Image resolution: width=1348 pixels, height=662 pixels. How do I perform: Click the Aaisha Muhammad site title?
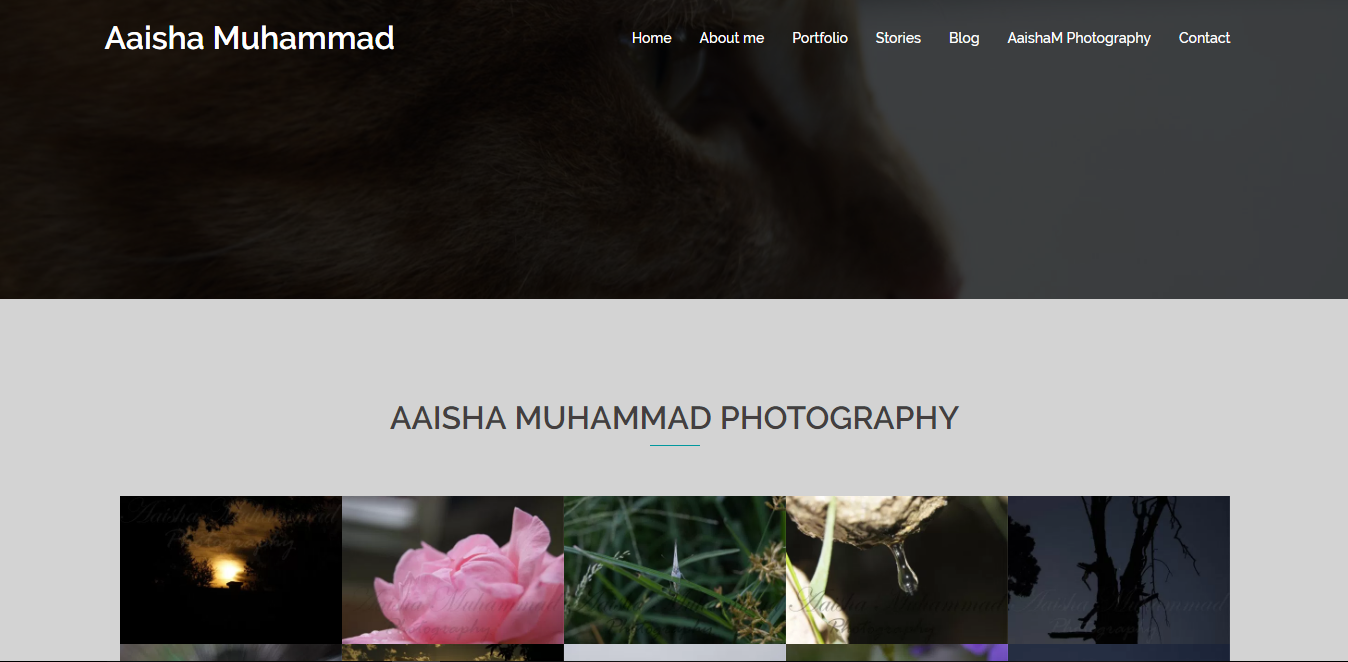point(249,38)
